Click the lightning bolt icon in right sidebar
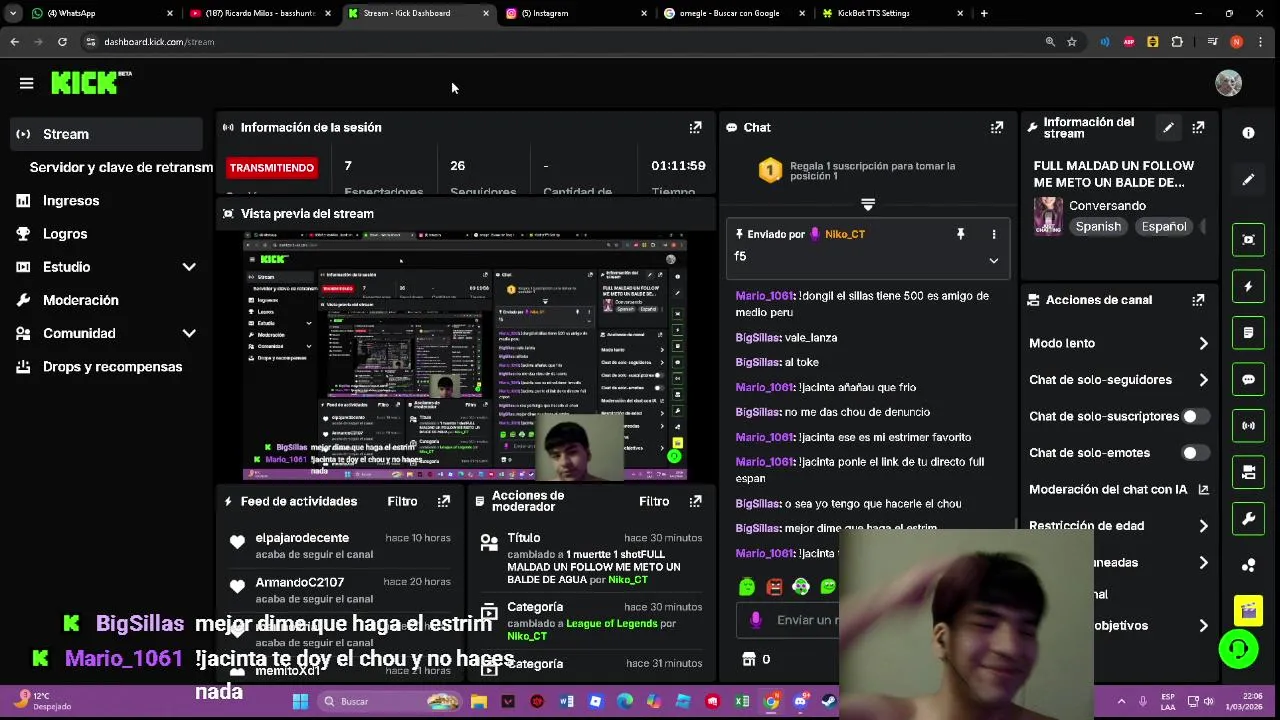 (1248, 286)
